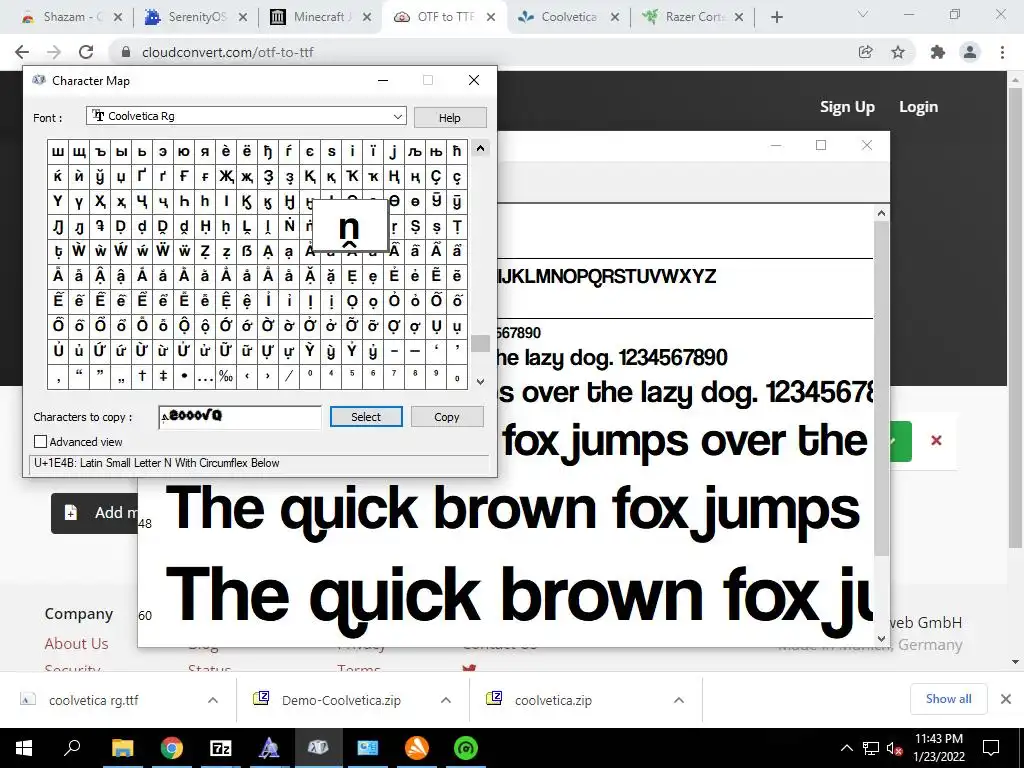Click the browser Back arrow
This screenshot has height=768, width=1024.
point(22,52)
